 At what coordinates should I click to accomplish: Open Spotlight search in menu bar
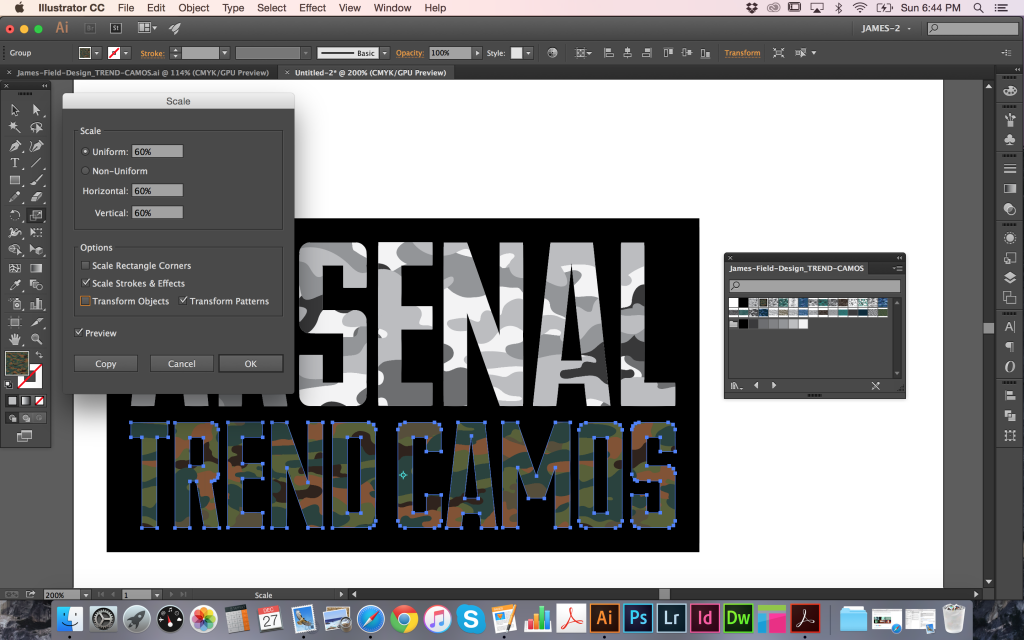pos(978,8)
